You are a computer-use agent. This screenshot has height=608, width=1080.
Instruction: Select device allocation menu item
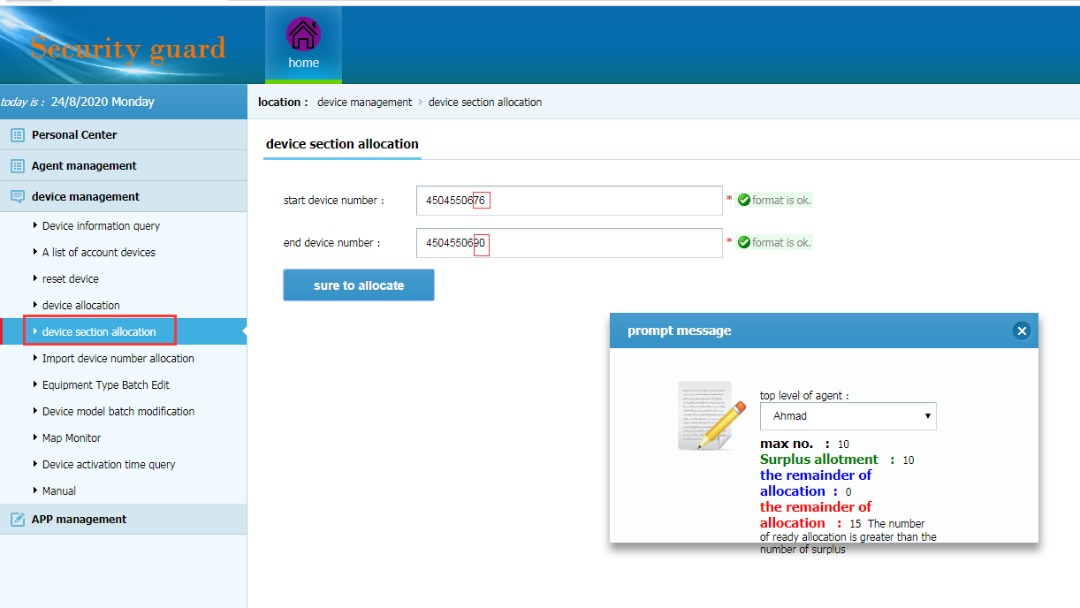click(x=81, y=306)
